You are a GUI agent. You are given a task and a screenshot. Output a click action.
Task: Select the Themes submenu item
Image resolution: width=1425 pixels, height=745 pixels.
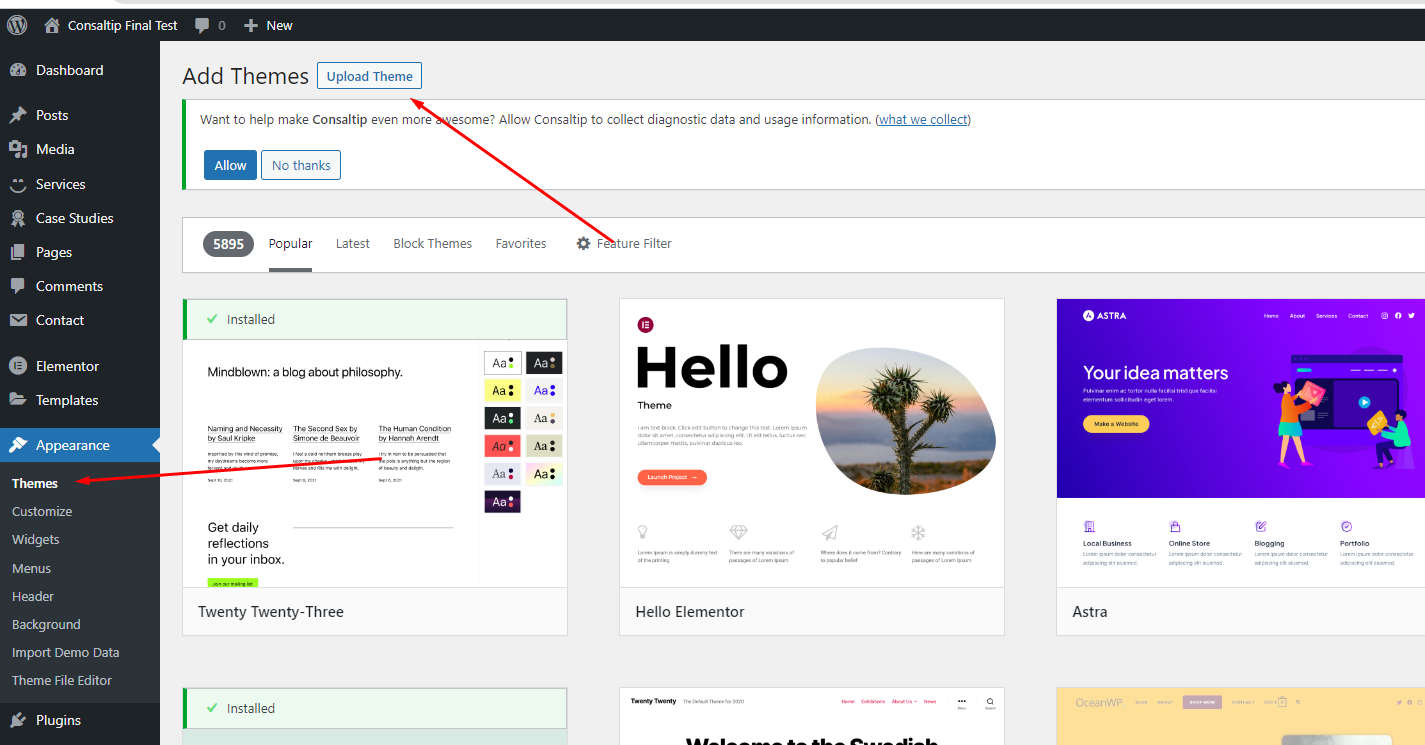[x=35, y=483]
